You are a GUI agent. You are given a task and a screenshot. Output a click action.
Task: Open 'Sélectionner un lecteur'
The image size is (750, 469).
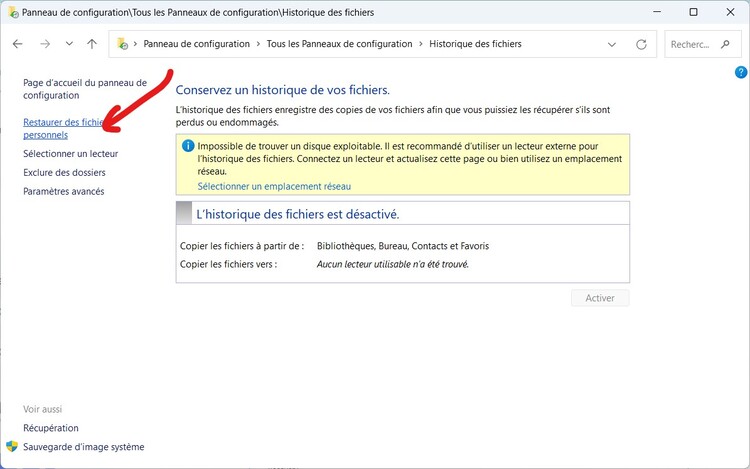point(70,153)
